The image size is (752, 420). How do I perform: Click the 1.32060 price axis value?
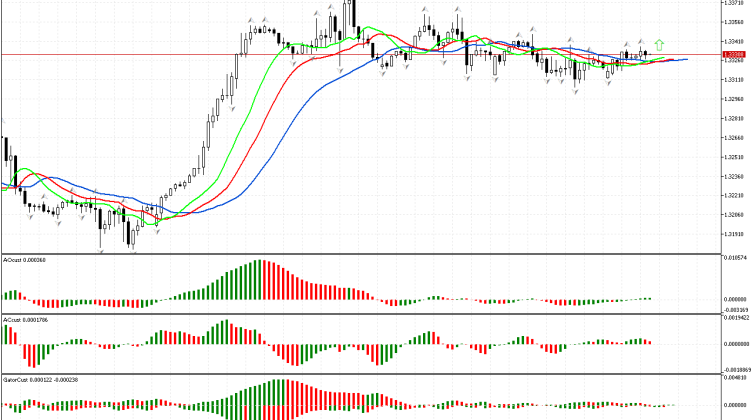(735, 215)
